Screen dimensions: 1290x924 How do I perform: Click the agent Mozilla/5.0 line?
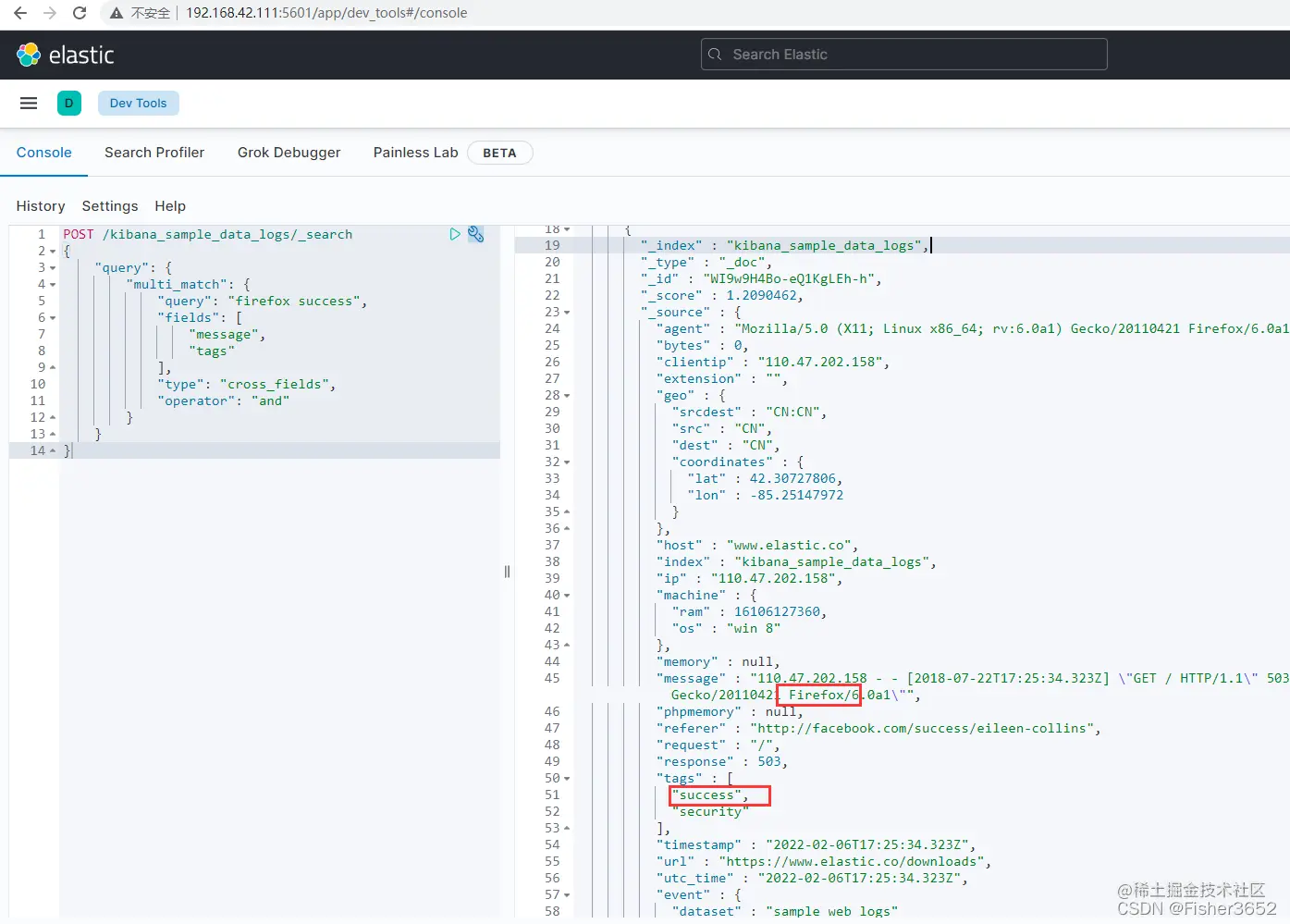click(973, 329)
